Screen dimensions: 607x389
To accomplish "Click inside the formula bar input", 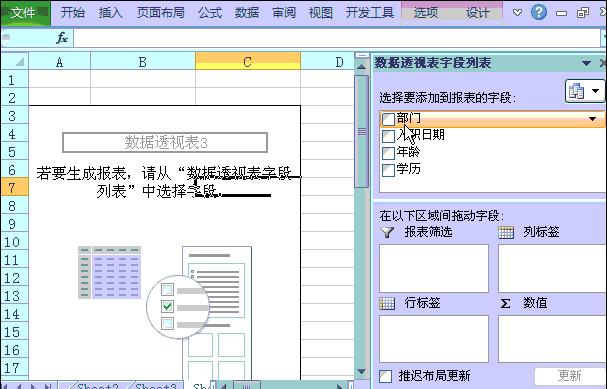I will [337, 38].
